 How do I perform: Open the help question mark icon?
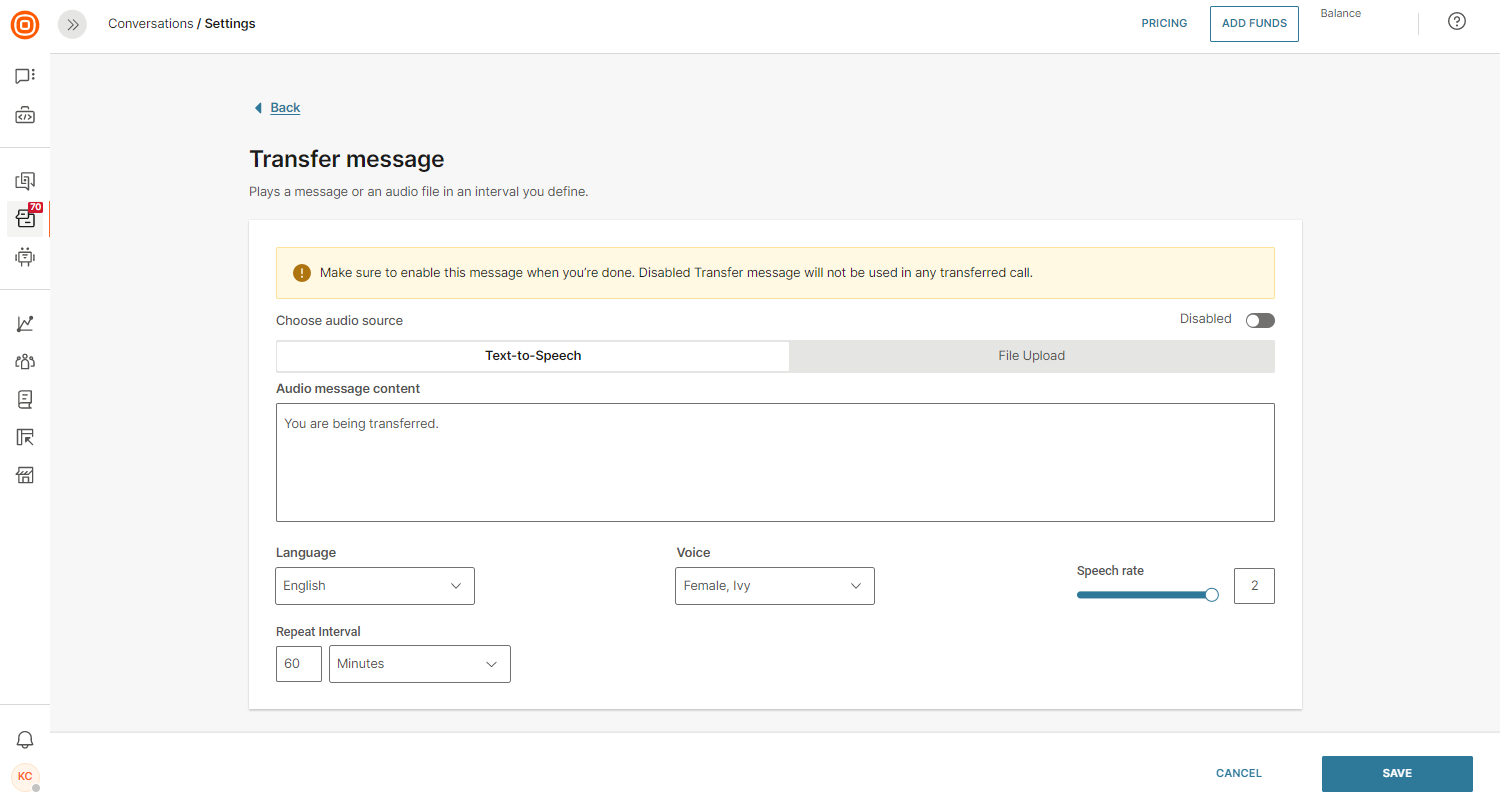click(1457, 22)
